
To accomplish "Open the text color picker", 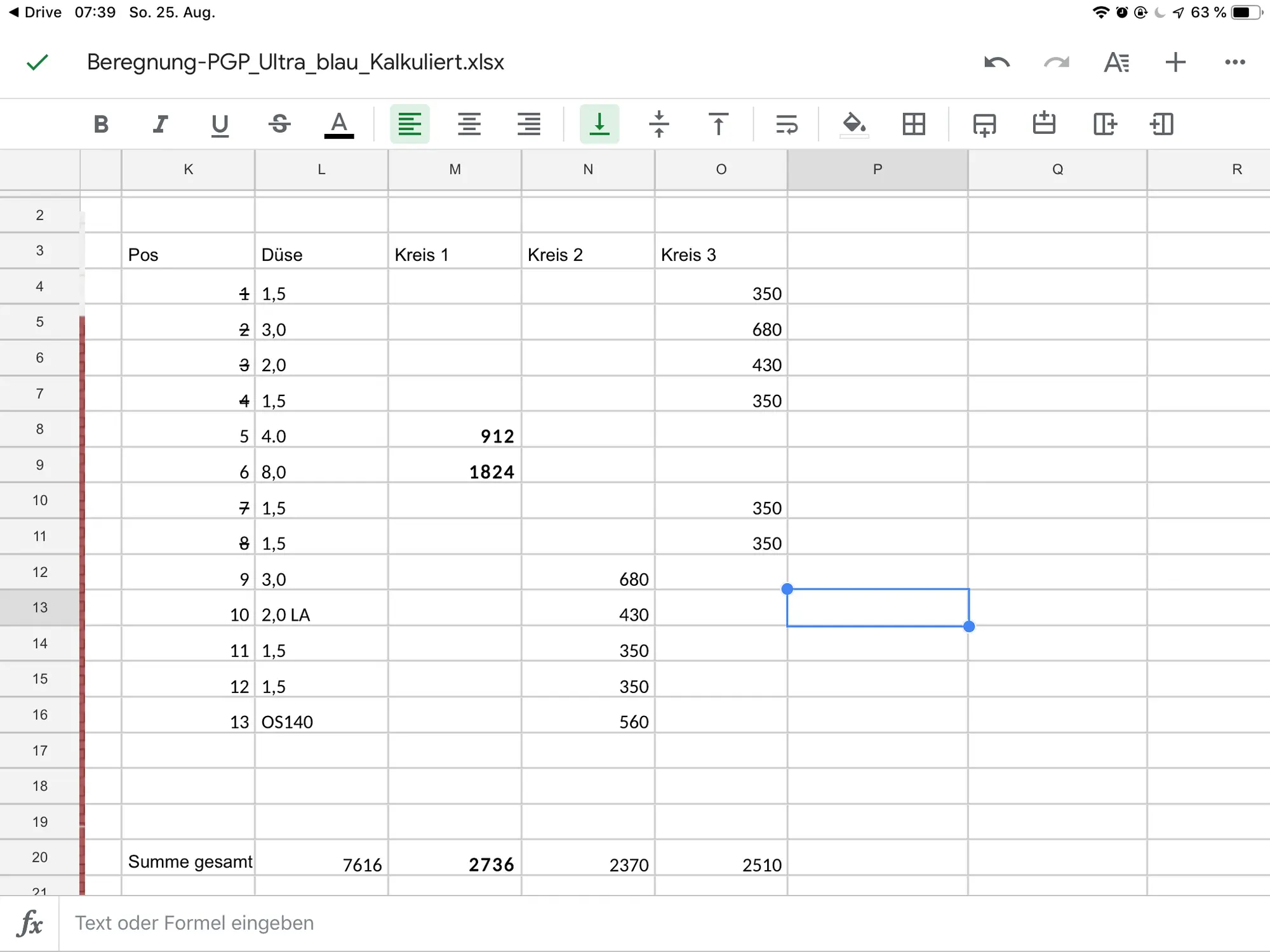I will [339, 124].
